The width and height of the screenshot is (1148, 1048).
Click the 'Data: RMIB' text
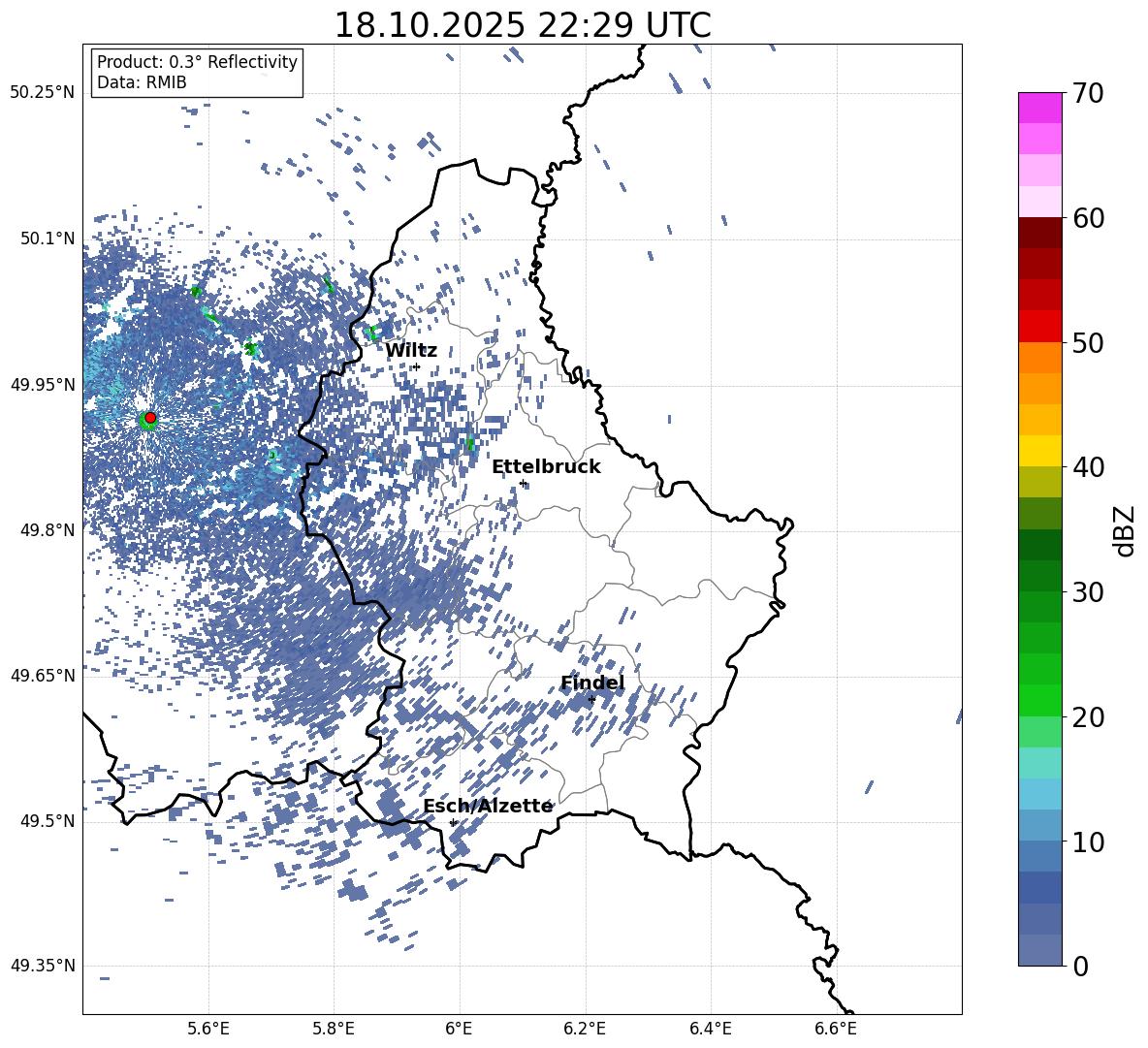pyautogui.click(x=142, y=82)
